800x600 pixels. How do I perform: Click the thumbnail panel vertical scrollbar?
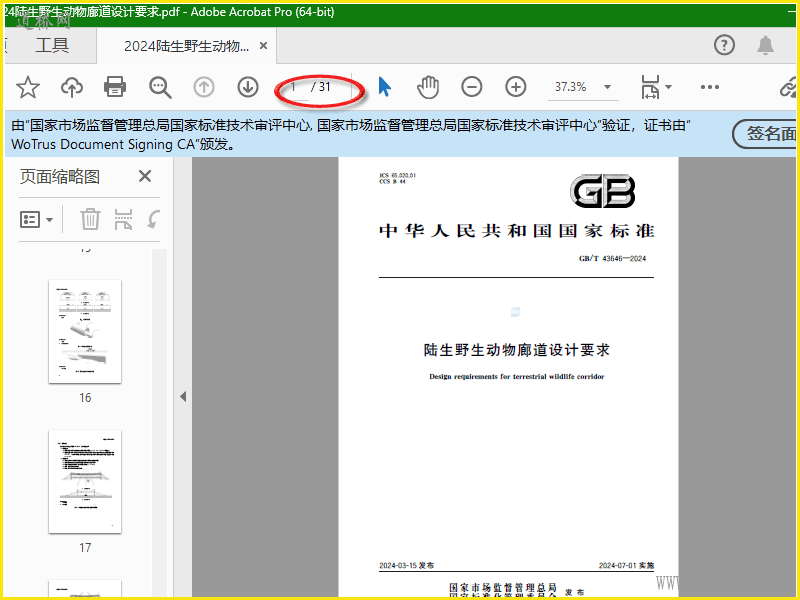160,421
